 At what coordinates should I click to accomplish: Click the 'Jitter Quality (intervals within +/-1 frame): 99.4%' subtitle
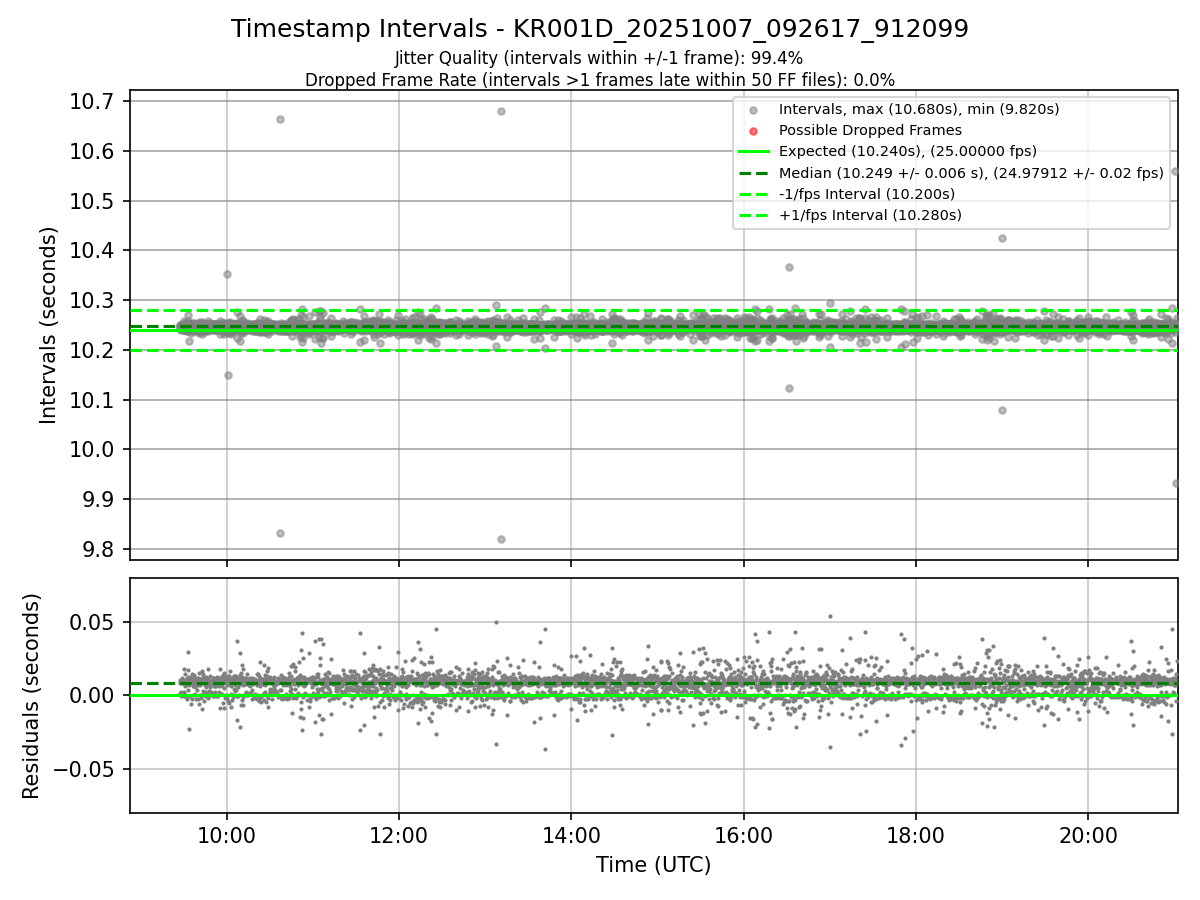(599, 59)
